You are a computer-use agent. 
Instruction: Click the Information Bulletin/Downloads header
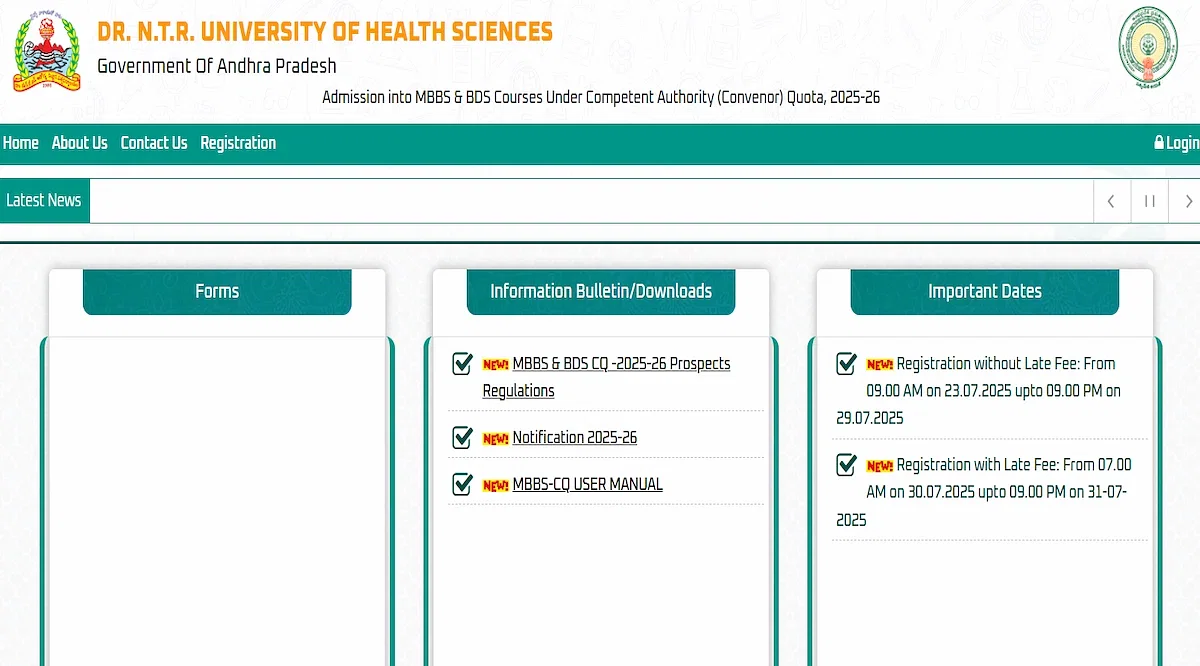pyautogui.click(x=601, y=291)
